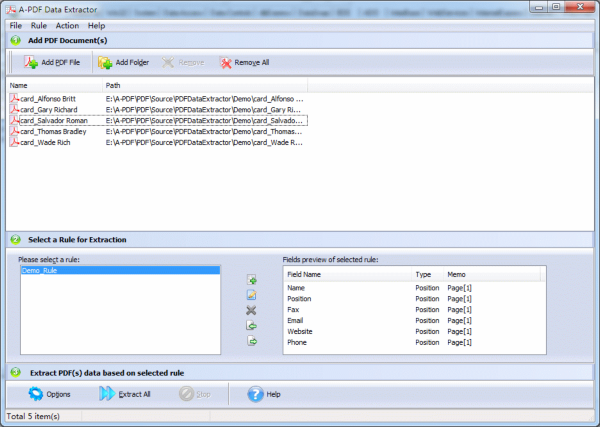
Task: Click the Path column header
Action: (x=113, y=85)
